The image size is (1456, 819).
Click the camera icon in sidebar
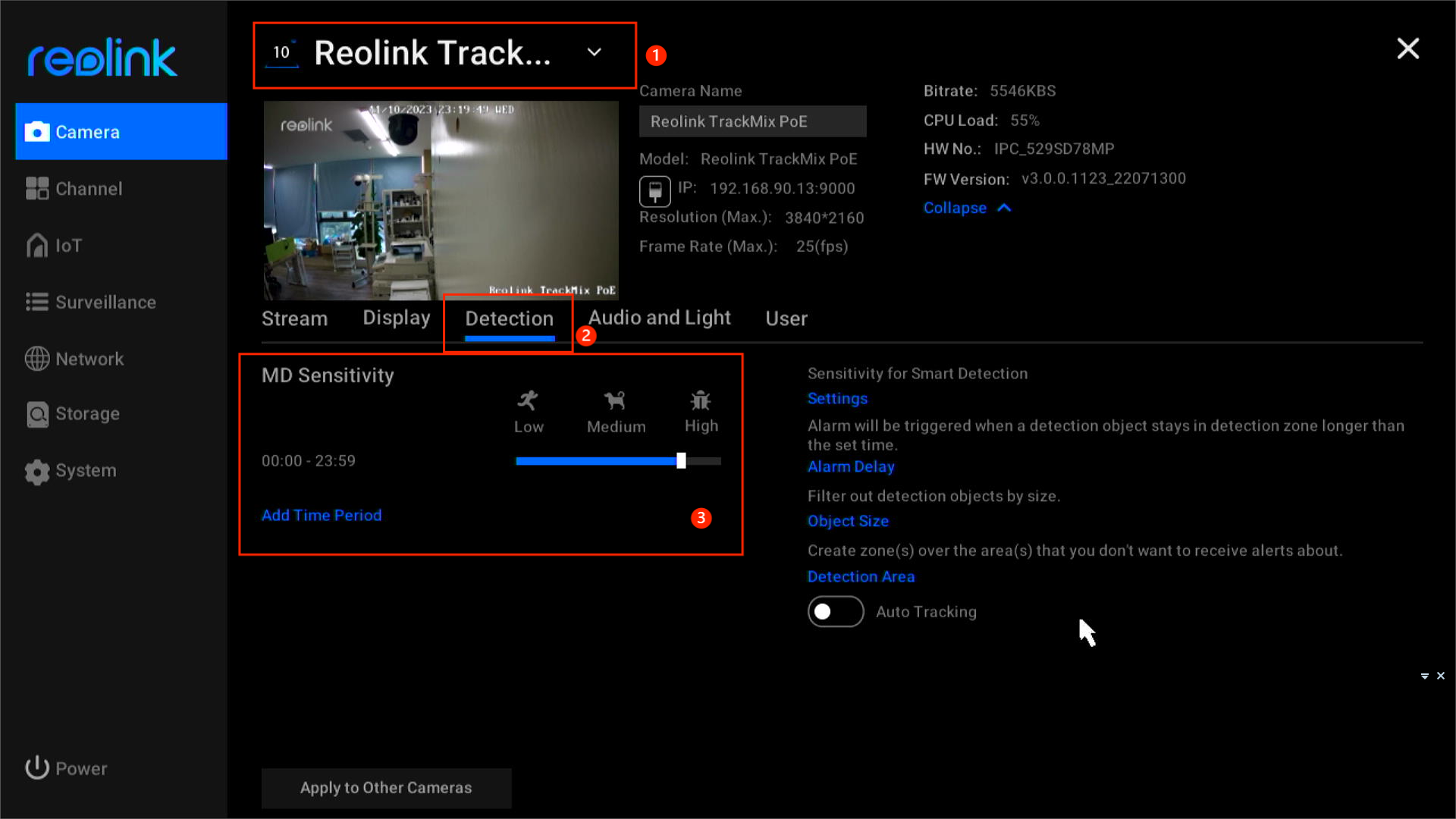36,132
